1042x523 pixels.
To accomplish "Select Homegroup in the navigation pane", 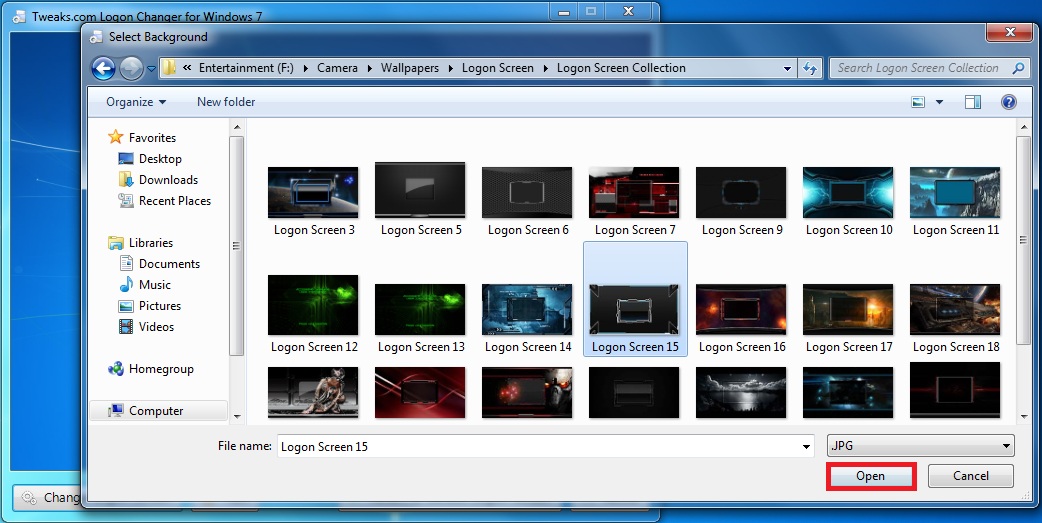I will tap(161, 369).
